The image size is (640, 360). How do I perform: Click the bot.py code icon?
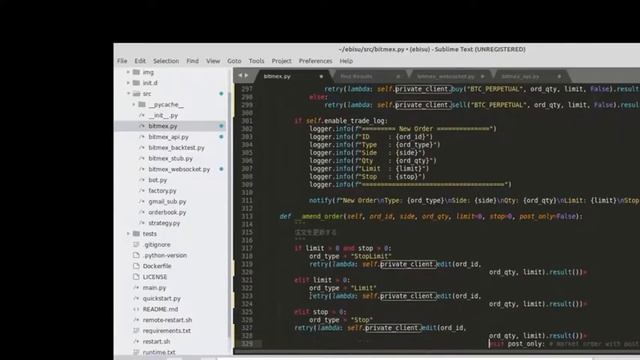click(142, 180)
